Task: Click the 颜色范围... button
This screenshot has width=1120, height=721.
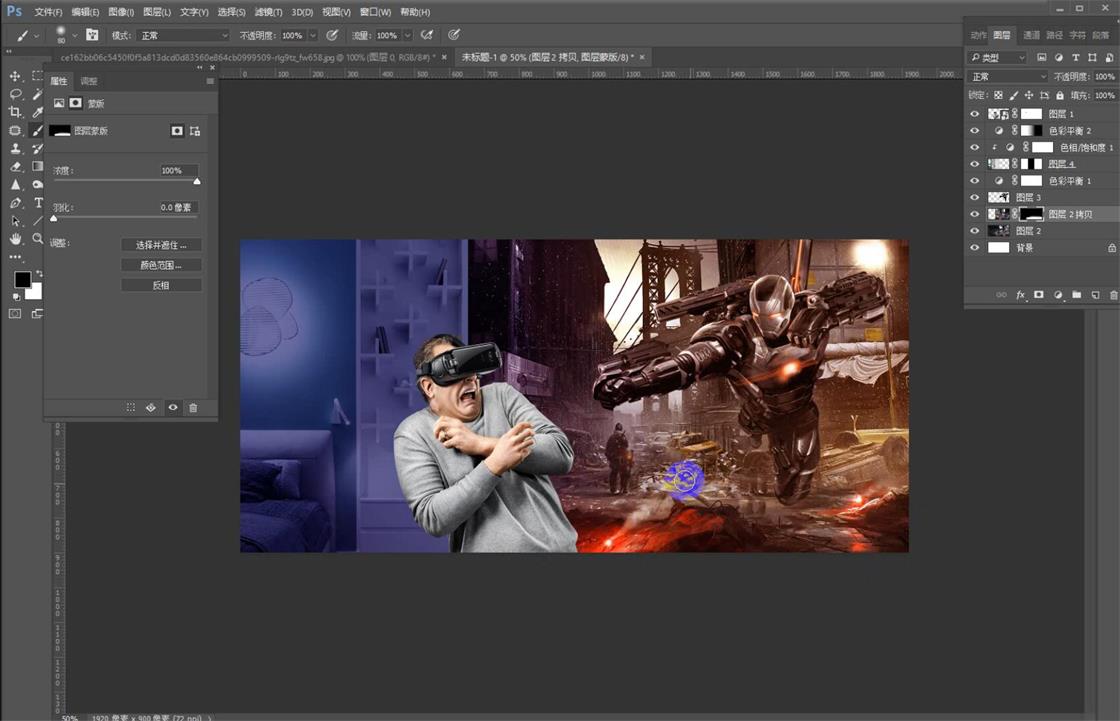Action: tap(161, 265)
